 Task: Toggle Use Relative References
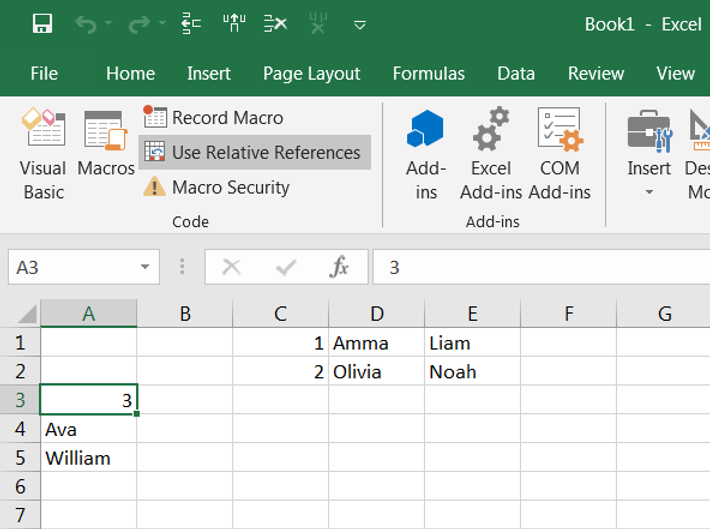(254, 152)
